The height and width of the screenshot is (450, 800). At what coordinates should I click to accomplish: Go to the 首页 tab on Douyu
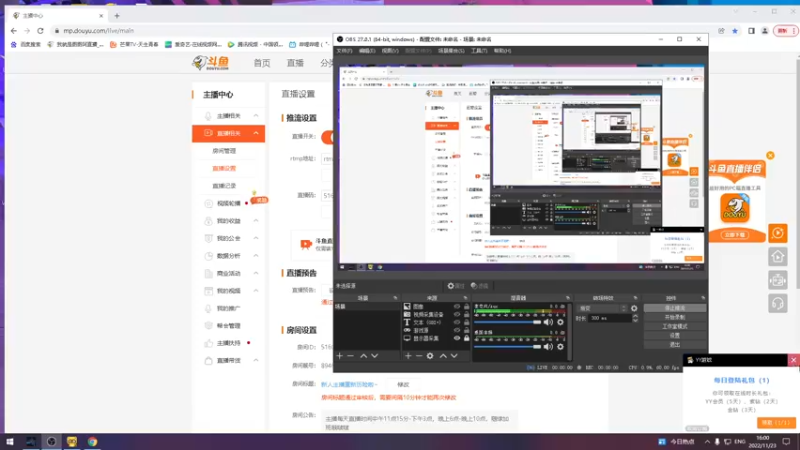point(262,63)
